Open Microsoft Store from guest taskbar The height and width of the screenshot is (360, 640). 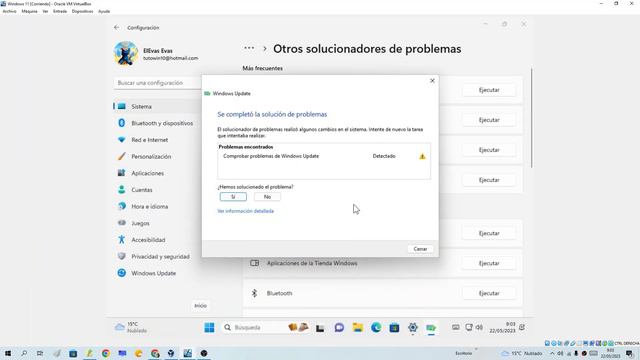tap(394, 327)
